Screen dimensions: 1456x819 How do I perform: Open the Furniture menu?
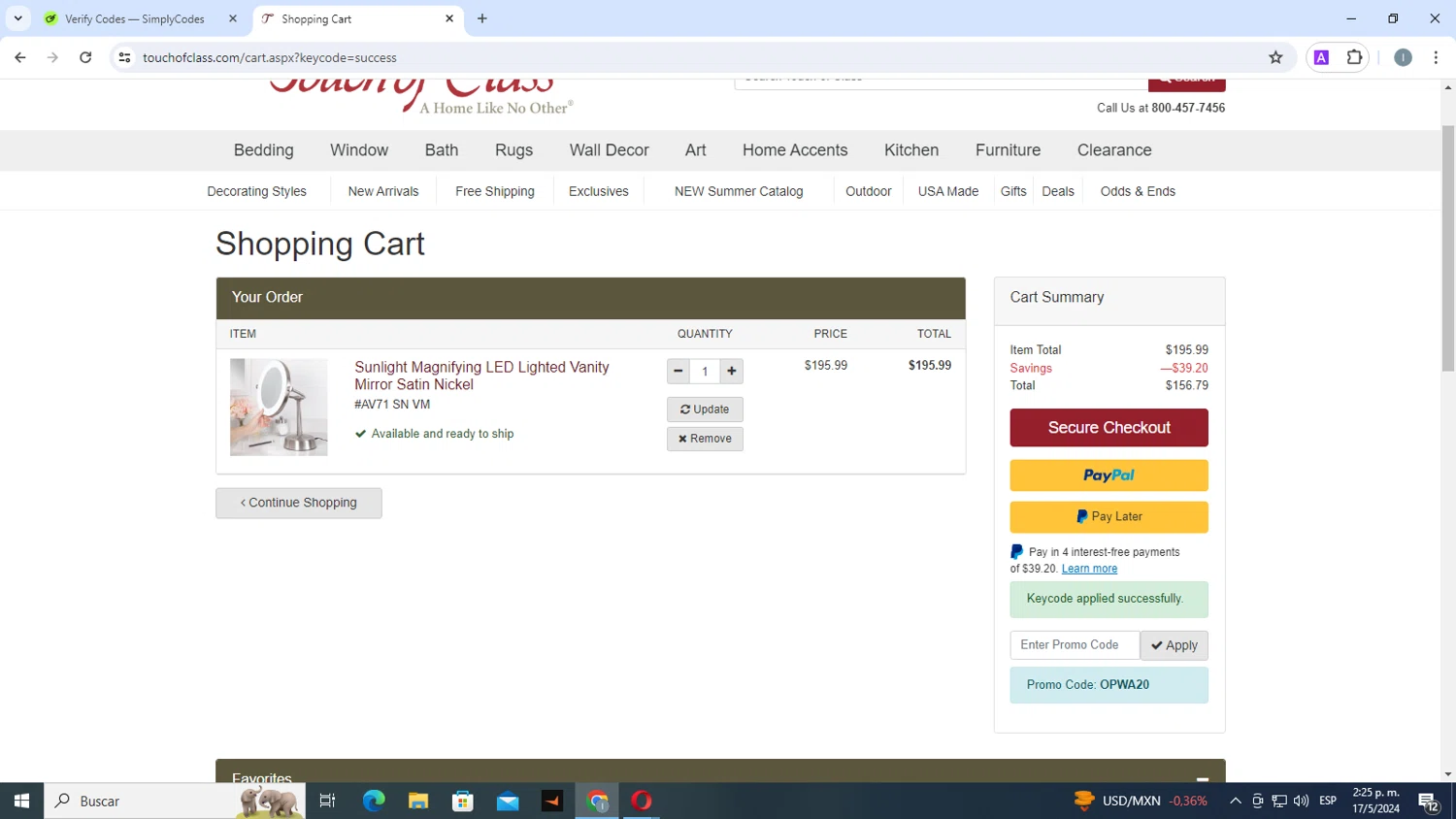point(1008,150)
